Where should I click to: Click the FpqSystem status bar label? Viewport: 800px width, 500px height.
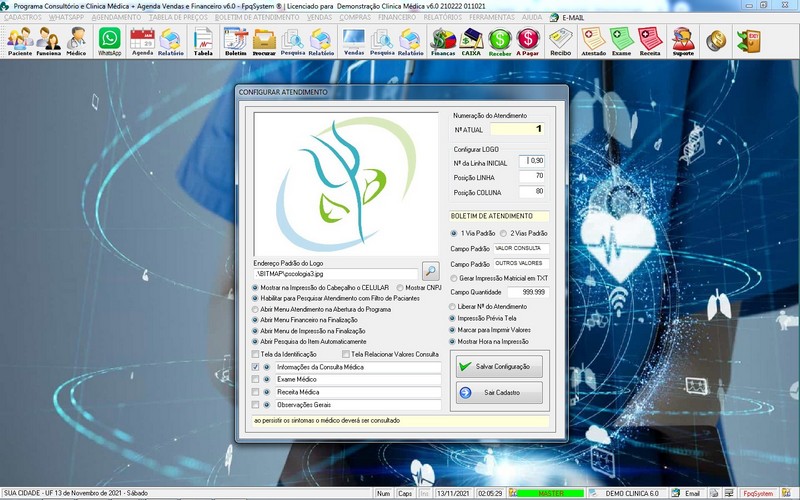click(x=758, y=493)
